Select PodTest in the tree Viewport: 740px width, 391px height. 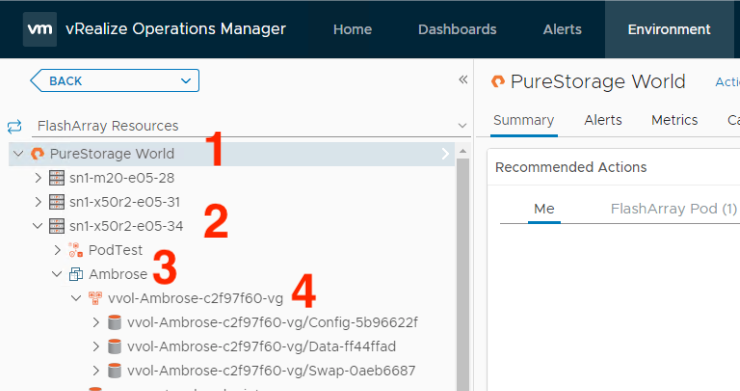[x=115, y=250]
